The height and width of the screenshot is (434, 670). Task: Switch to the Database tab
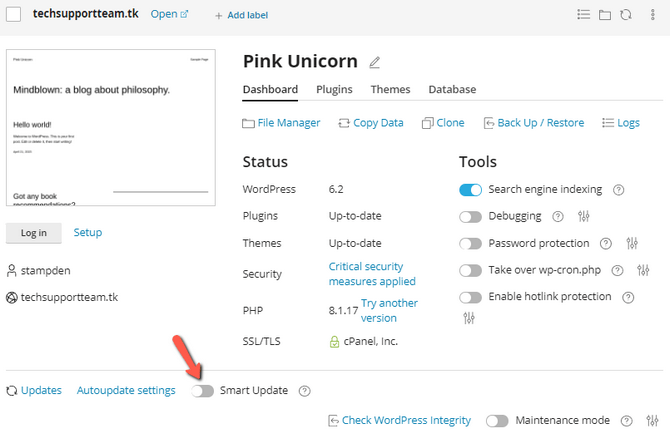(x=452, y=89)
